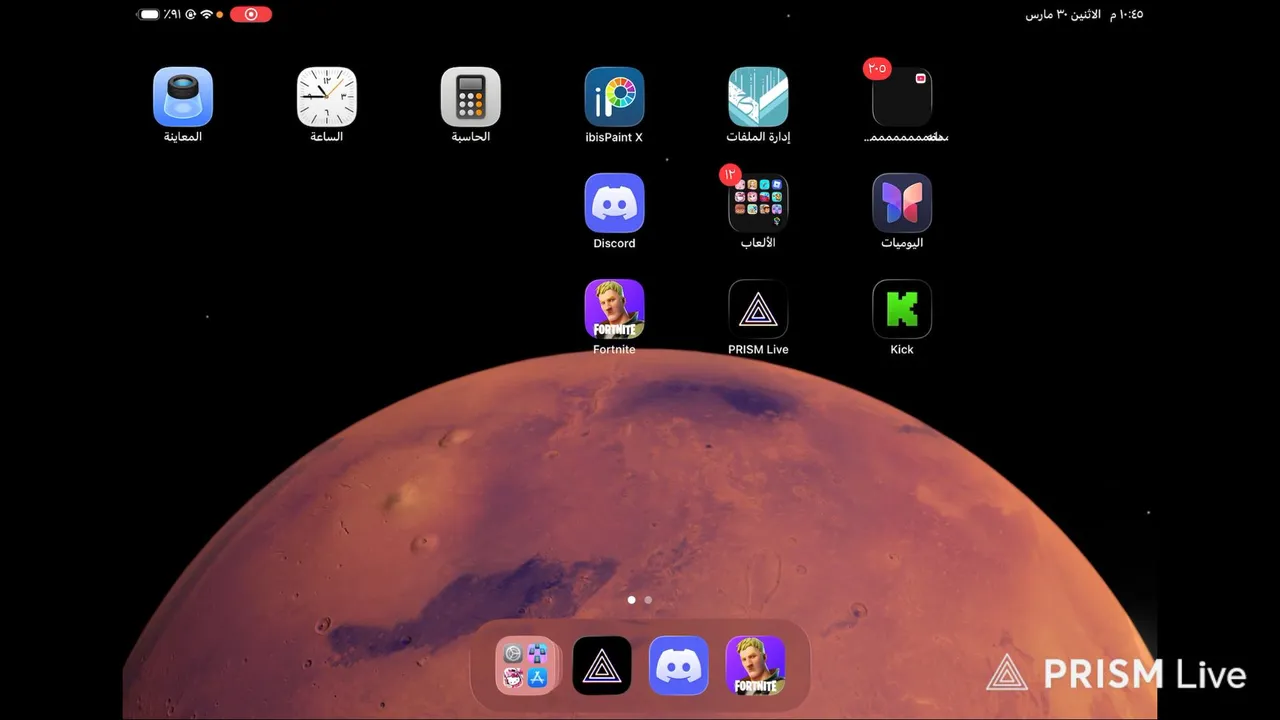Tap the اليوميات label
The width and height of the screenshot is (1280, 720).
click(902, 243)
